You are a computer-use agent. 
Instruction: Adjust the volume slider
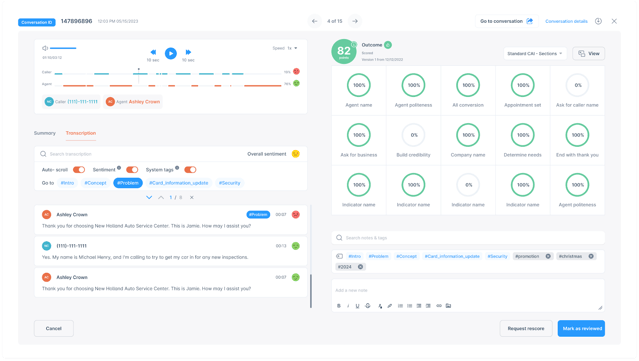pyautogui.click(x=63, y=48)
